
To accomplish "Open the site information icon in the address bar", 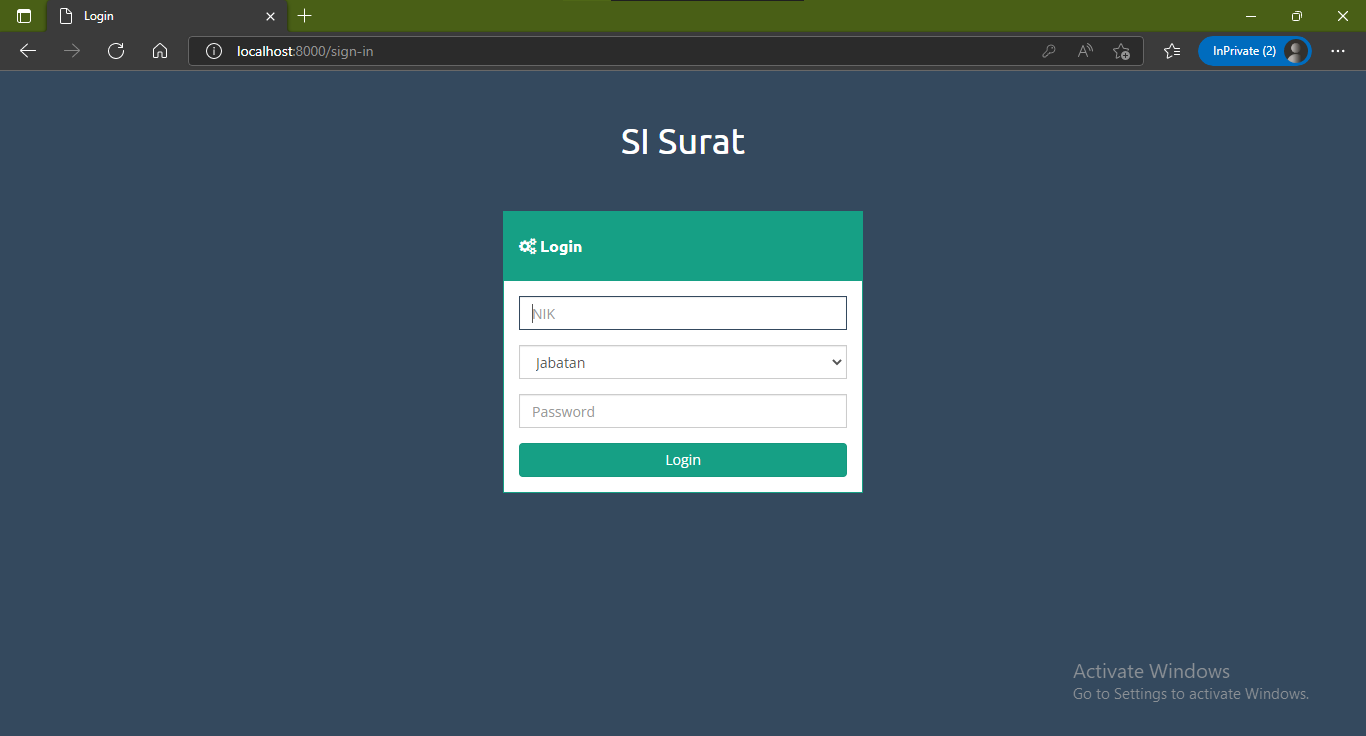I will pyautogui.click(x=213, y=51).
